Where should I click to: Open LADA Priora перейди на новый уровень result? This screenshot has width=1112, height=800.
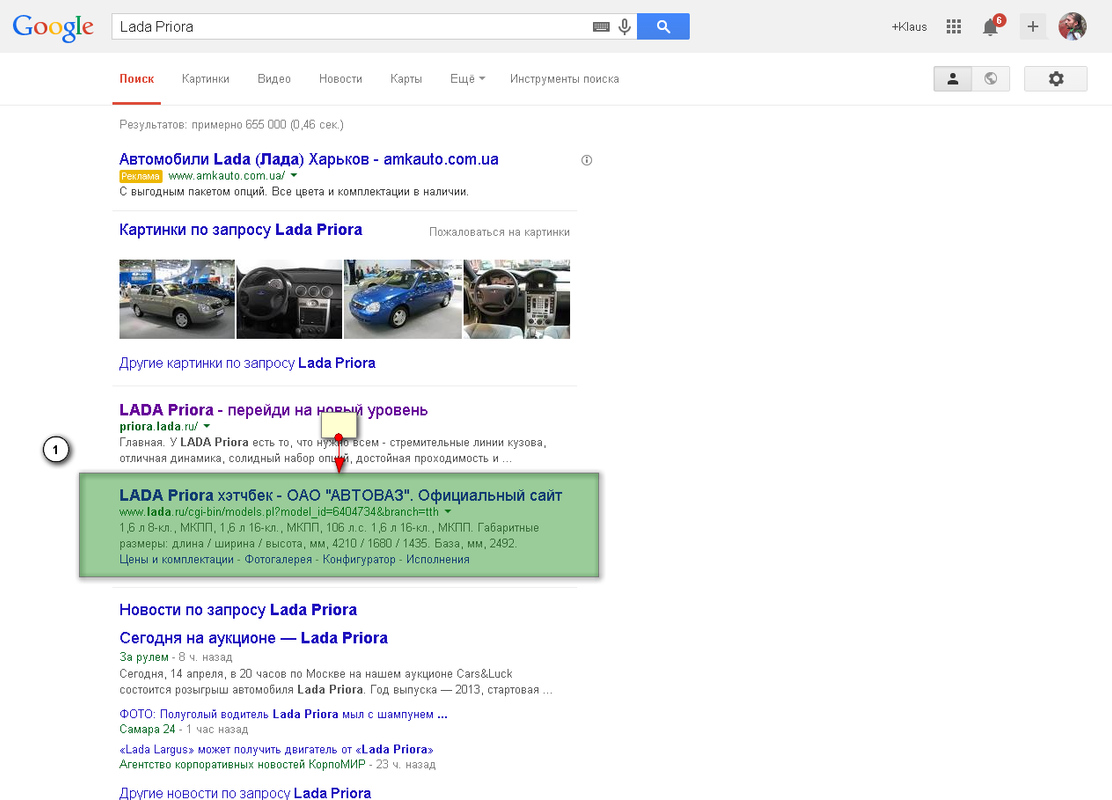[x=273, y=410]
